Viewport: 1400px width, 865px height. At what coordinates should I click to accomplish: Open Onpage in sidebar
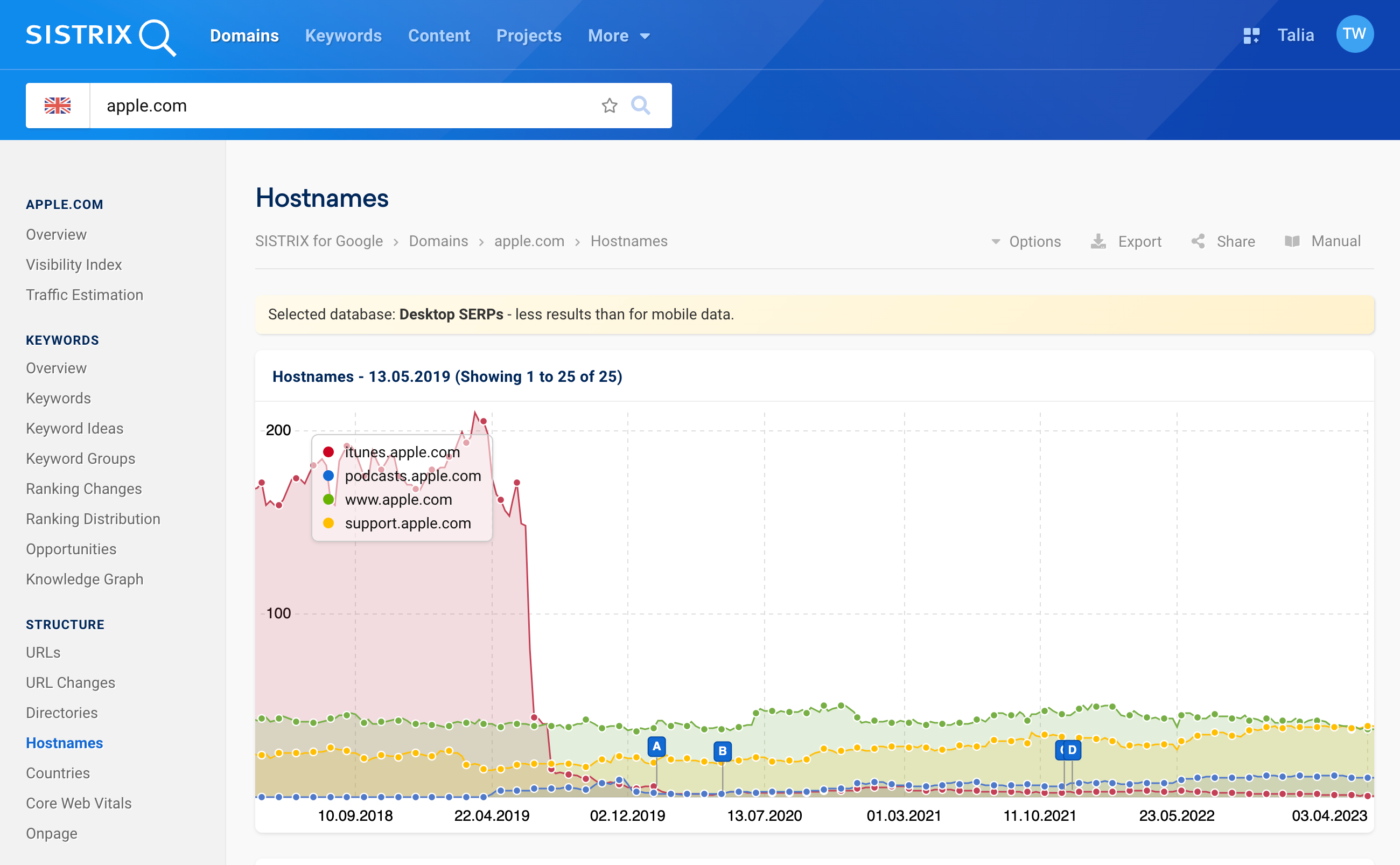52,834
